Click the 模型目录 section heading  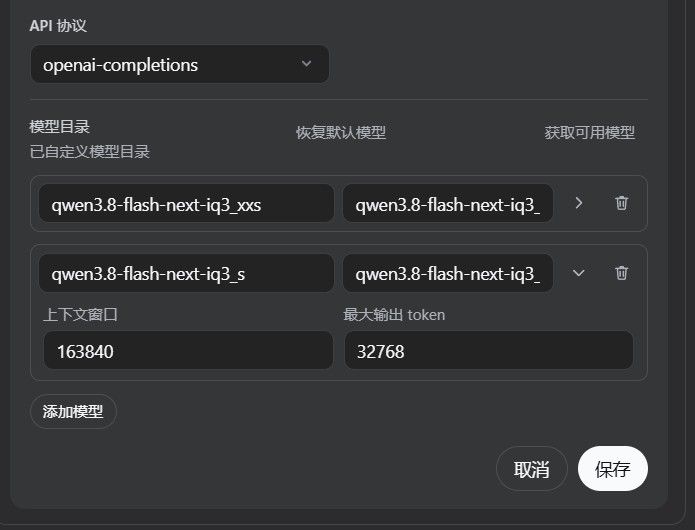pyautogui.click(x=59, y=127)
